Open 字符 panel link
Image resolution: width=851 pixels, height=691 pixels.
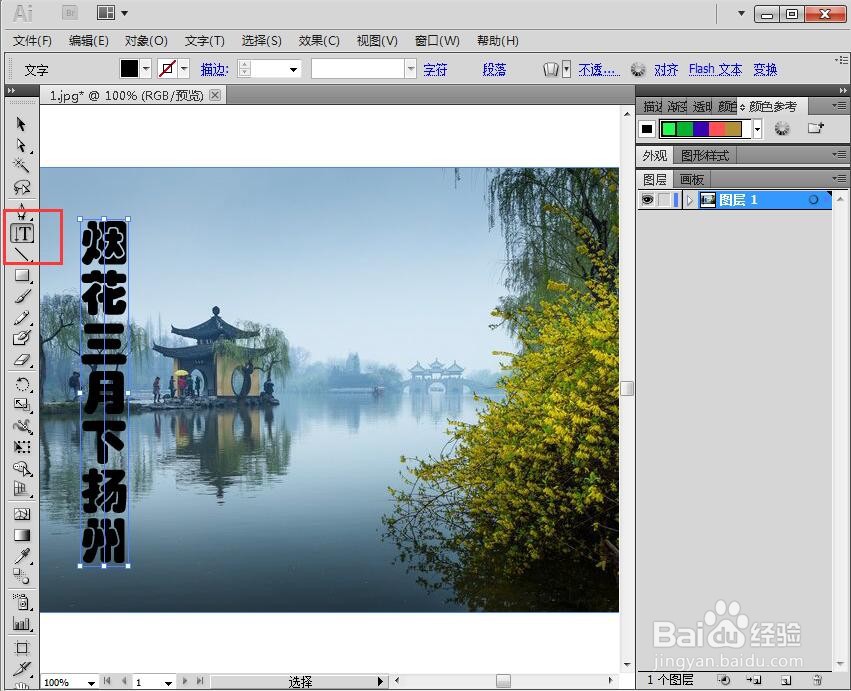(x=435, y=69)
